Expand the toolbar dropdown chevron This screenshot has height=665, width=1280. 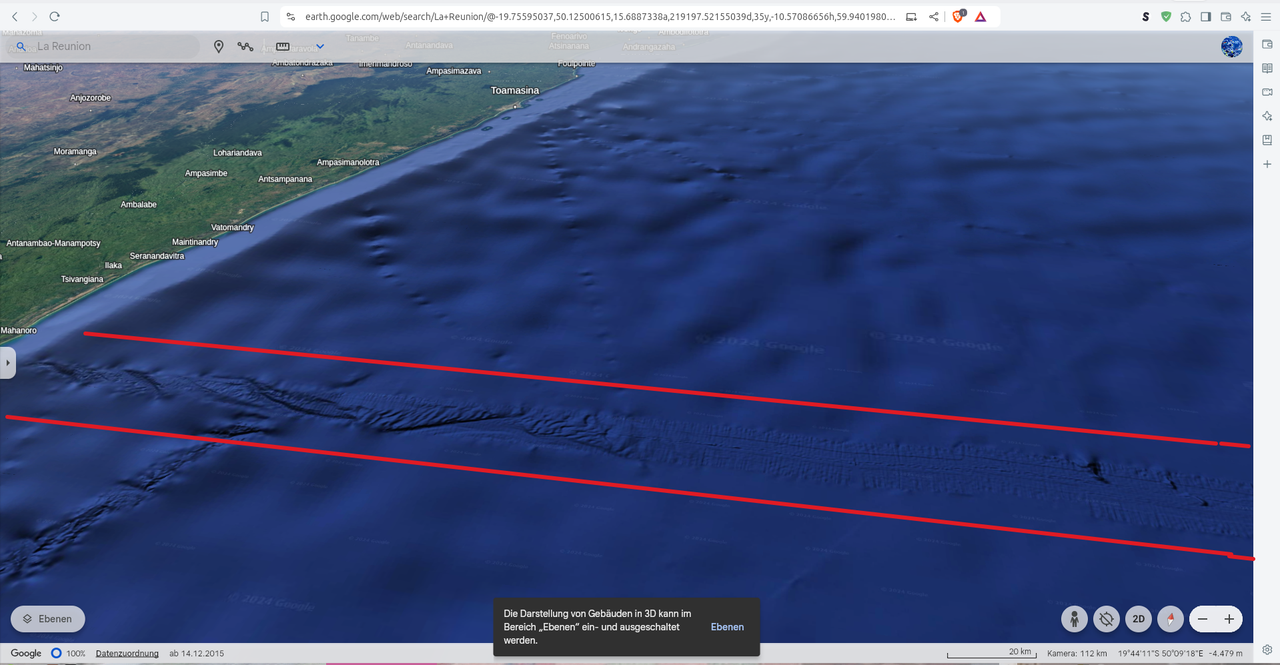click(320, 46)
